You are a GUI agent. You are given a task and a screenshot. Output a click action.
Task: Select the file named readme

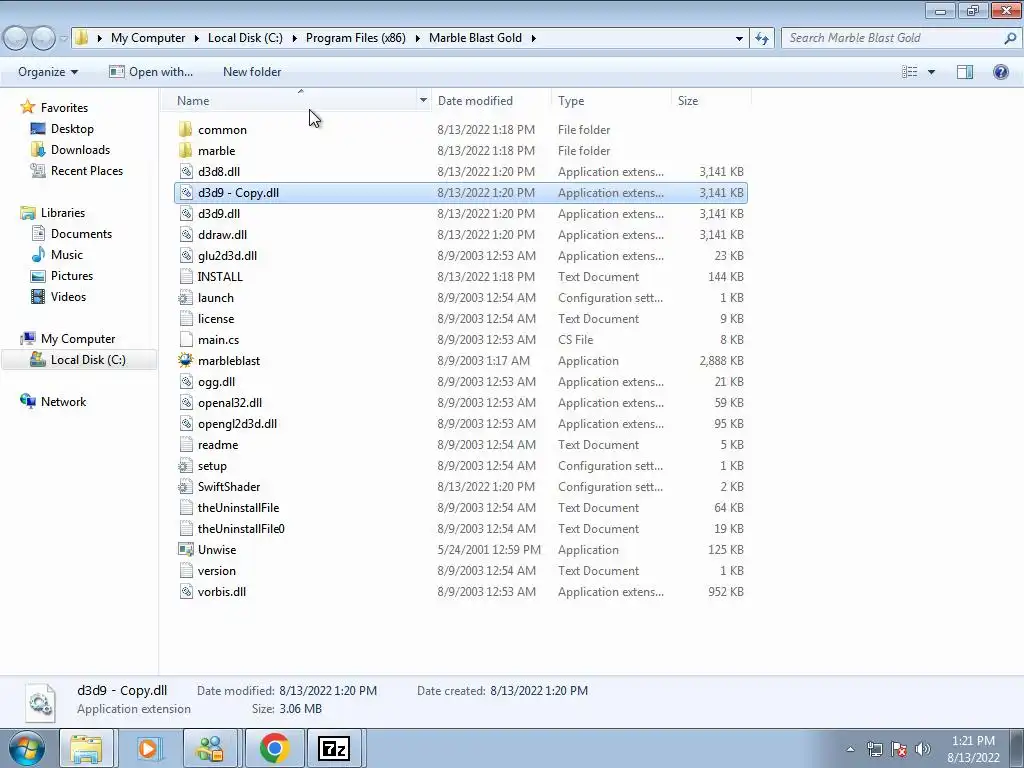[x=217, y=445]
